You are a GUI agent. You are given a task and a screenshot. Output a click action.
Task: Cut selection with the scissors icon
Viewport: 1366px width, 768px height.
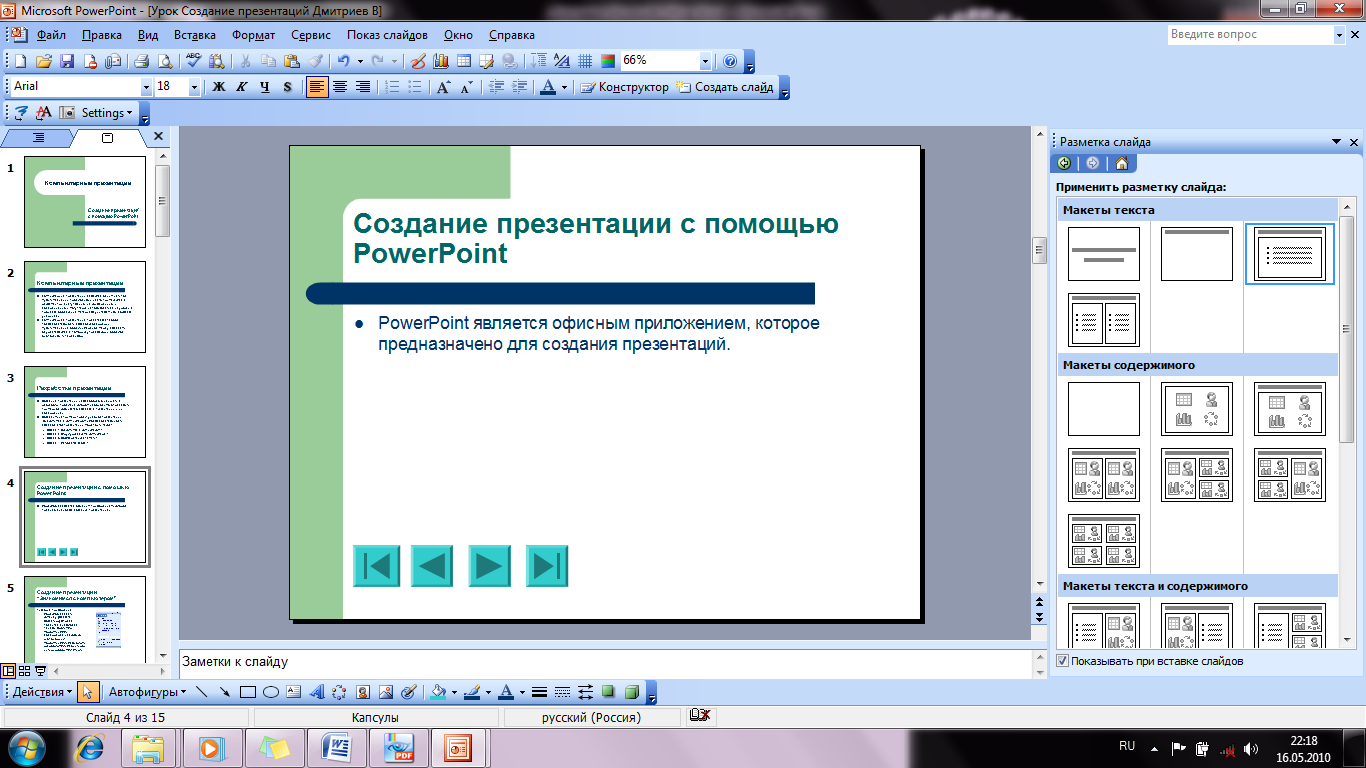pyautogui.click(x=244, y=61)
